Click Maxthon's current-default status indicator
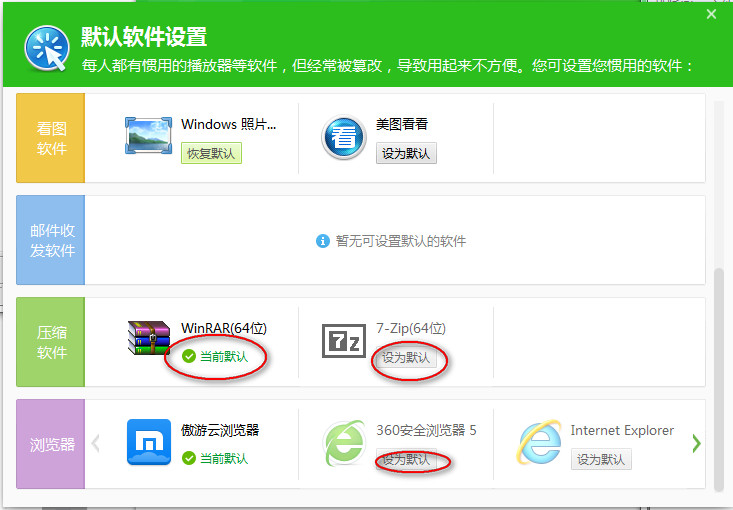Viewport: 733px width, 510px height. click(214, 458)
